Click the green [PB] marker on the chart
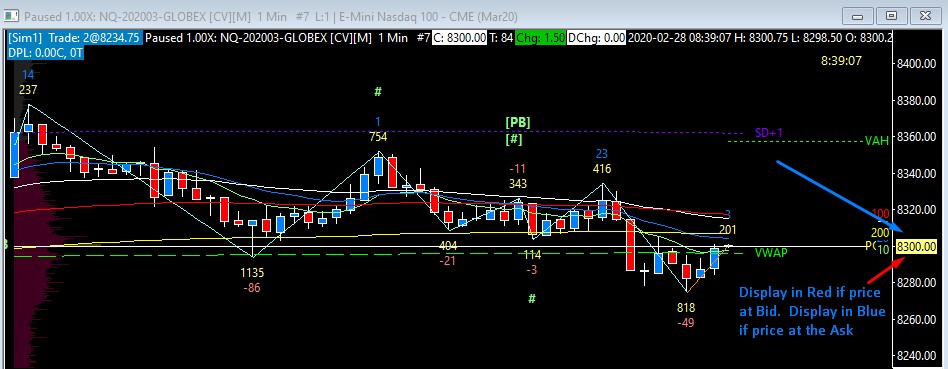Screen dimensions: 948x369 pyautogui.click(x=518, y=122)
